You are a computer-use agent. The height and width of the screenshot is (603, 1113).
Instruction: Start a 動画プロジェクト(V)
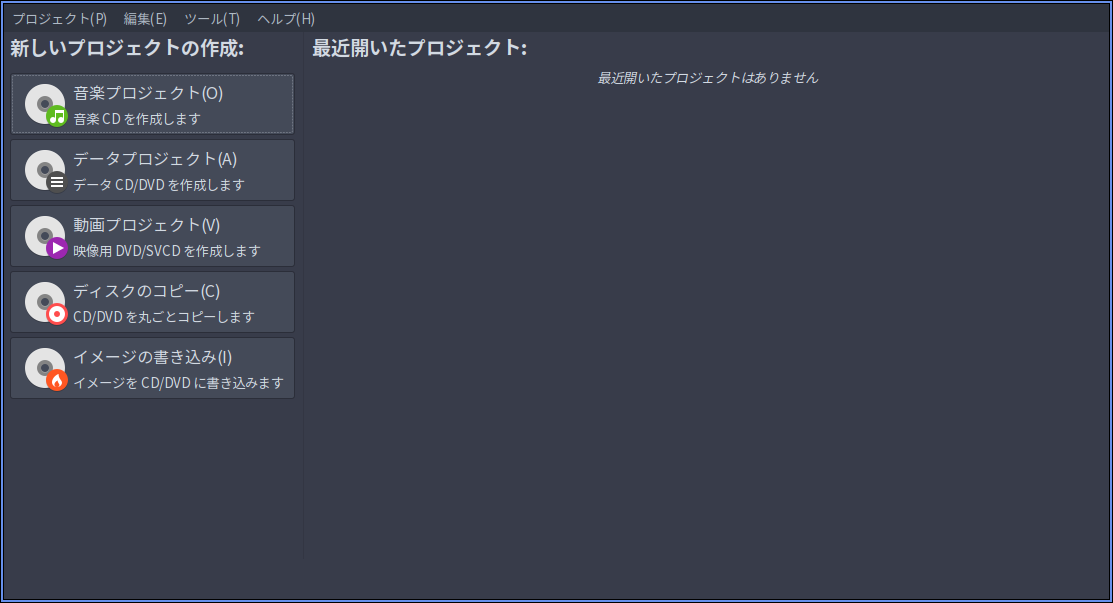[x=153, y=236]
